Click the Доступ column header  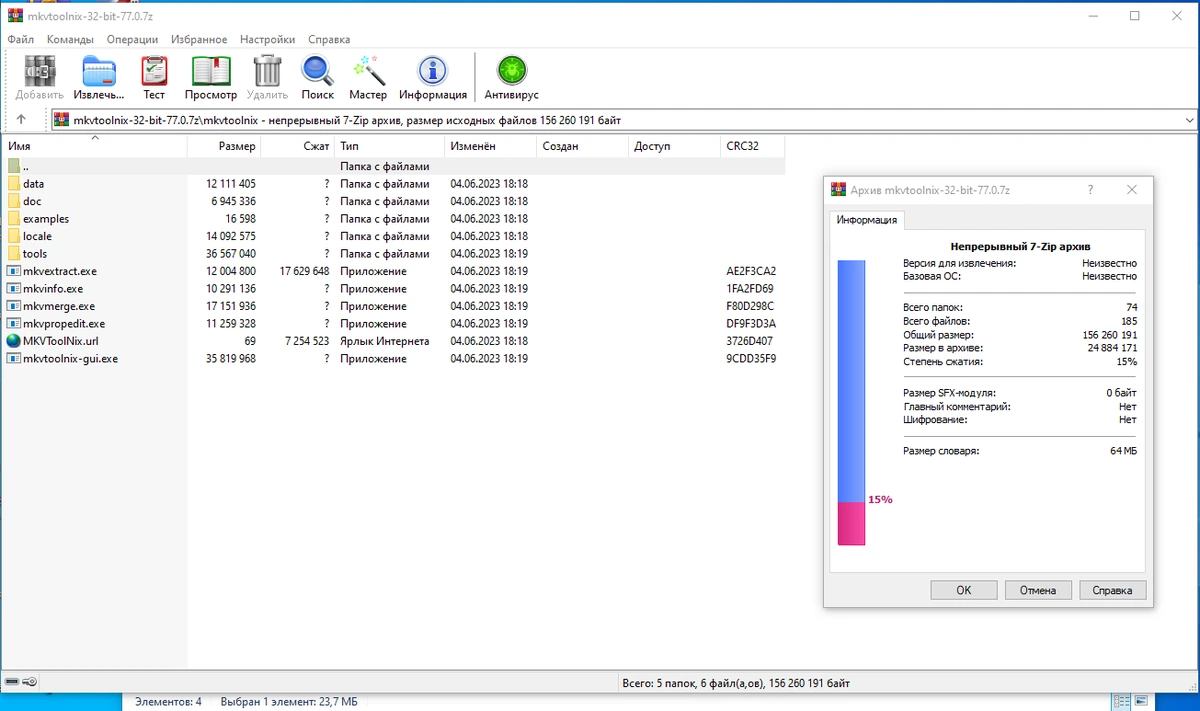coord(675,146)
